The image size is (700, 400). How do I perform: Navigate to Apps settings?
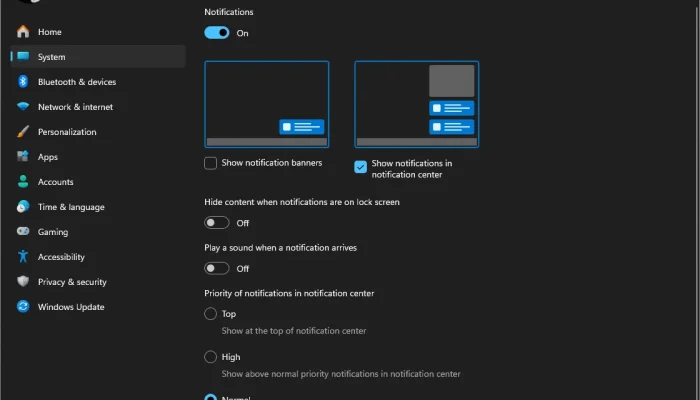98,157
